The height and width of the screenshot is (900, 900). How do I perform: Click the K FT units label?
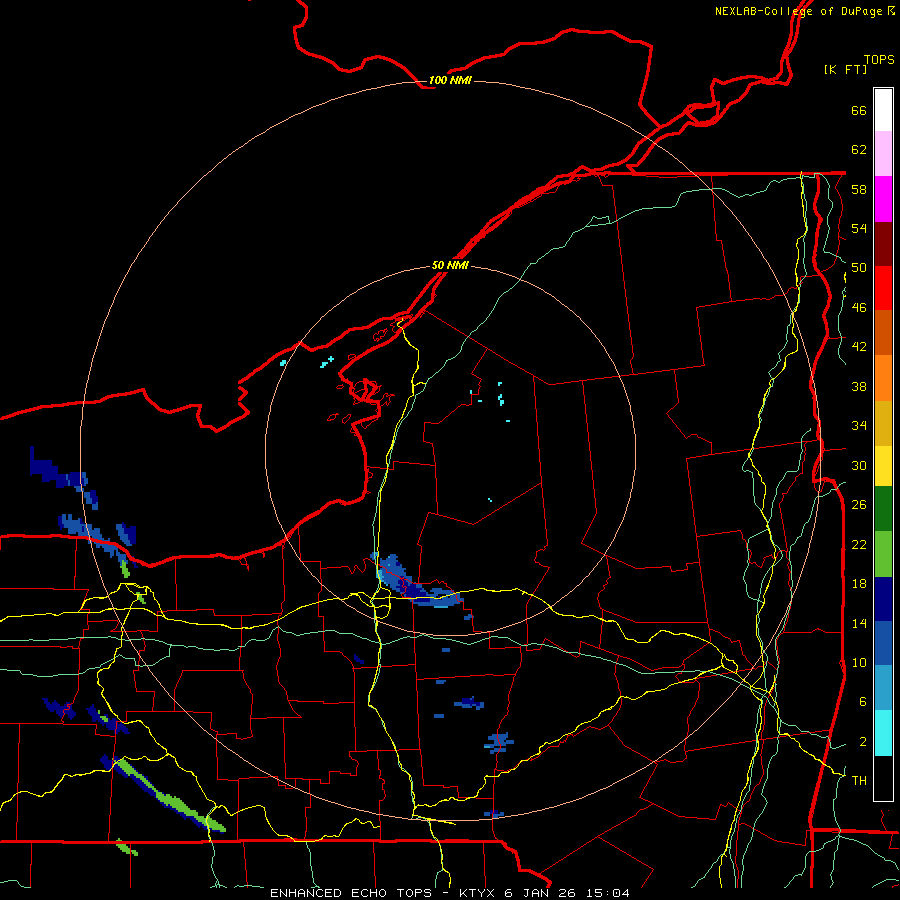pyautogui.click(x=845, y=69)
